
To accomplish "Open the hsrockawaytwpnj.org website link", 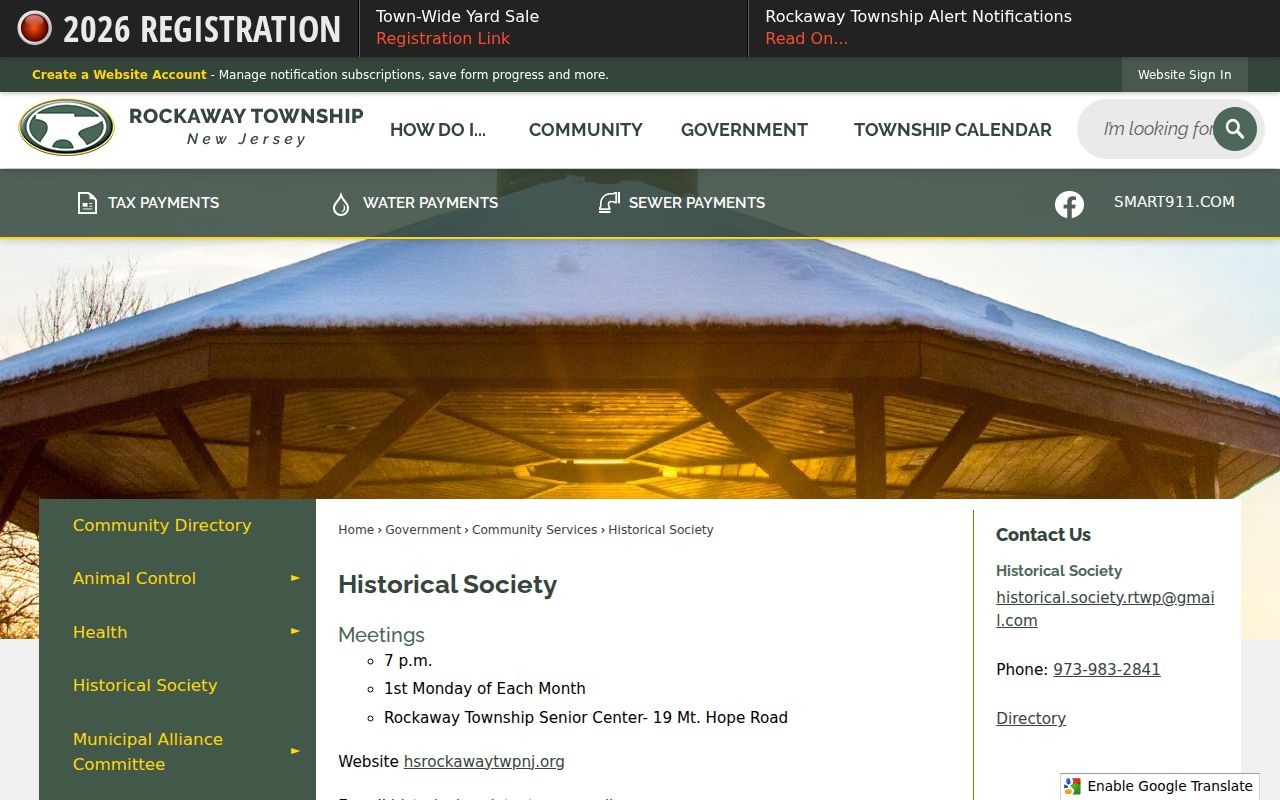I will tap(484, 762).
